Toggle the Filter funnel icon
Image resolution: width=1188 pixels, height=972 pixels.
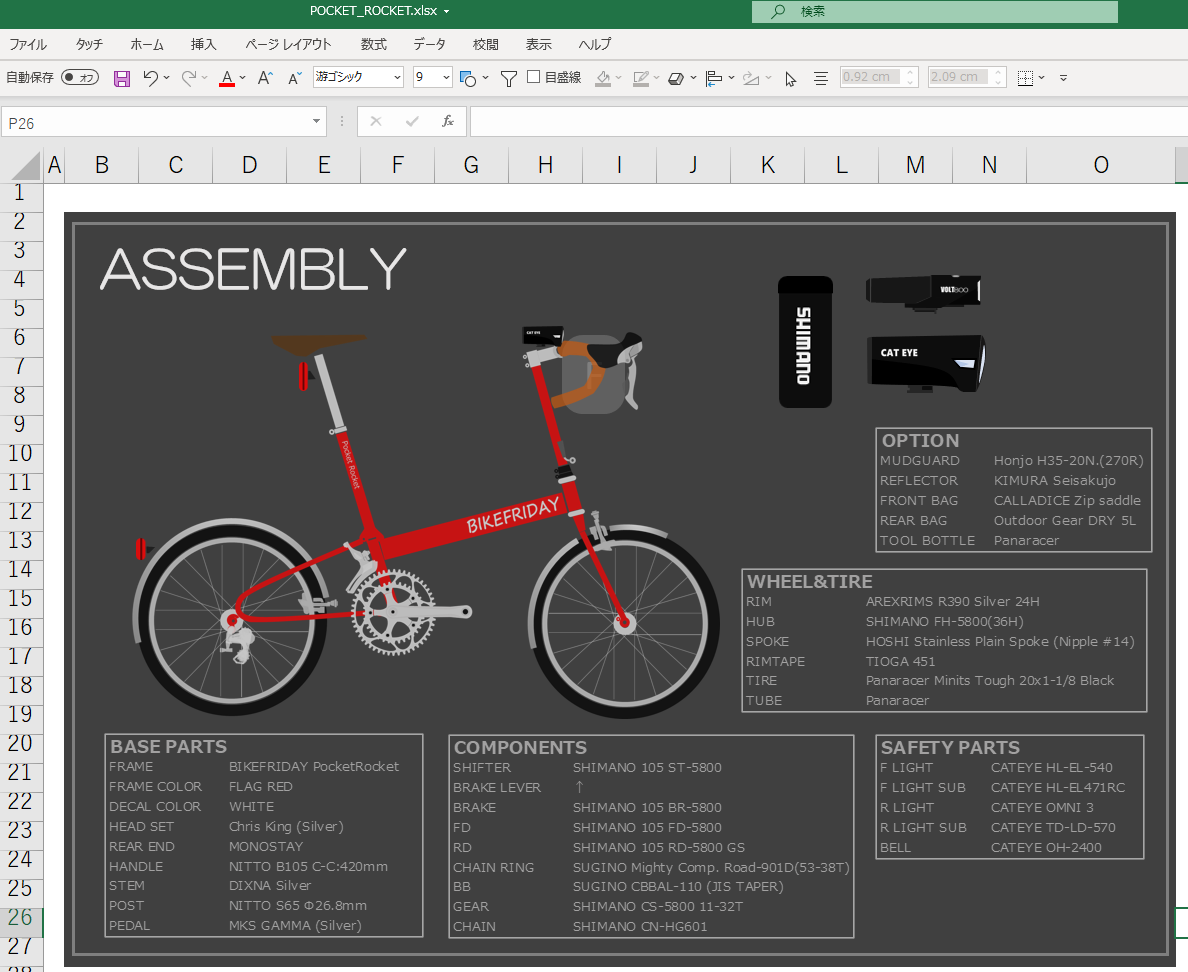(x=509, y=78)
